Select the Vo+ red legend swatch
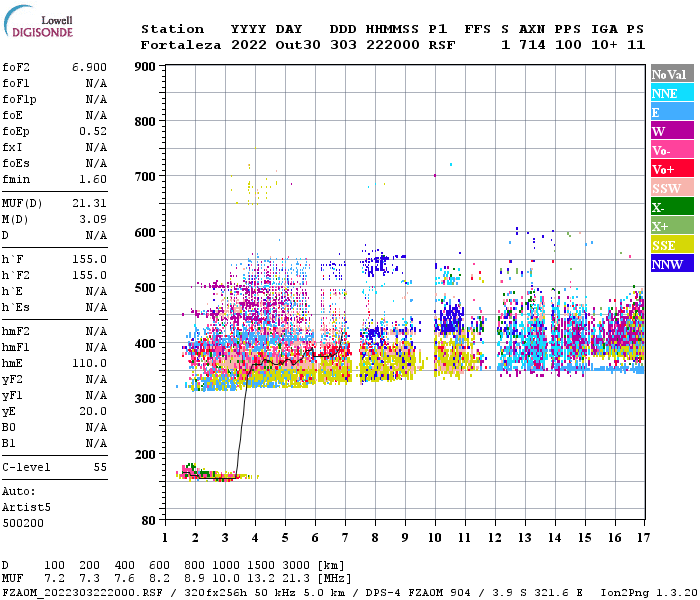Screen dimensions: 700x600 [x=672, y=169]
